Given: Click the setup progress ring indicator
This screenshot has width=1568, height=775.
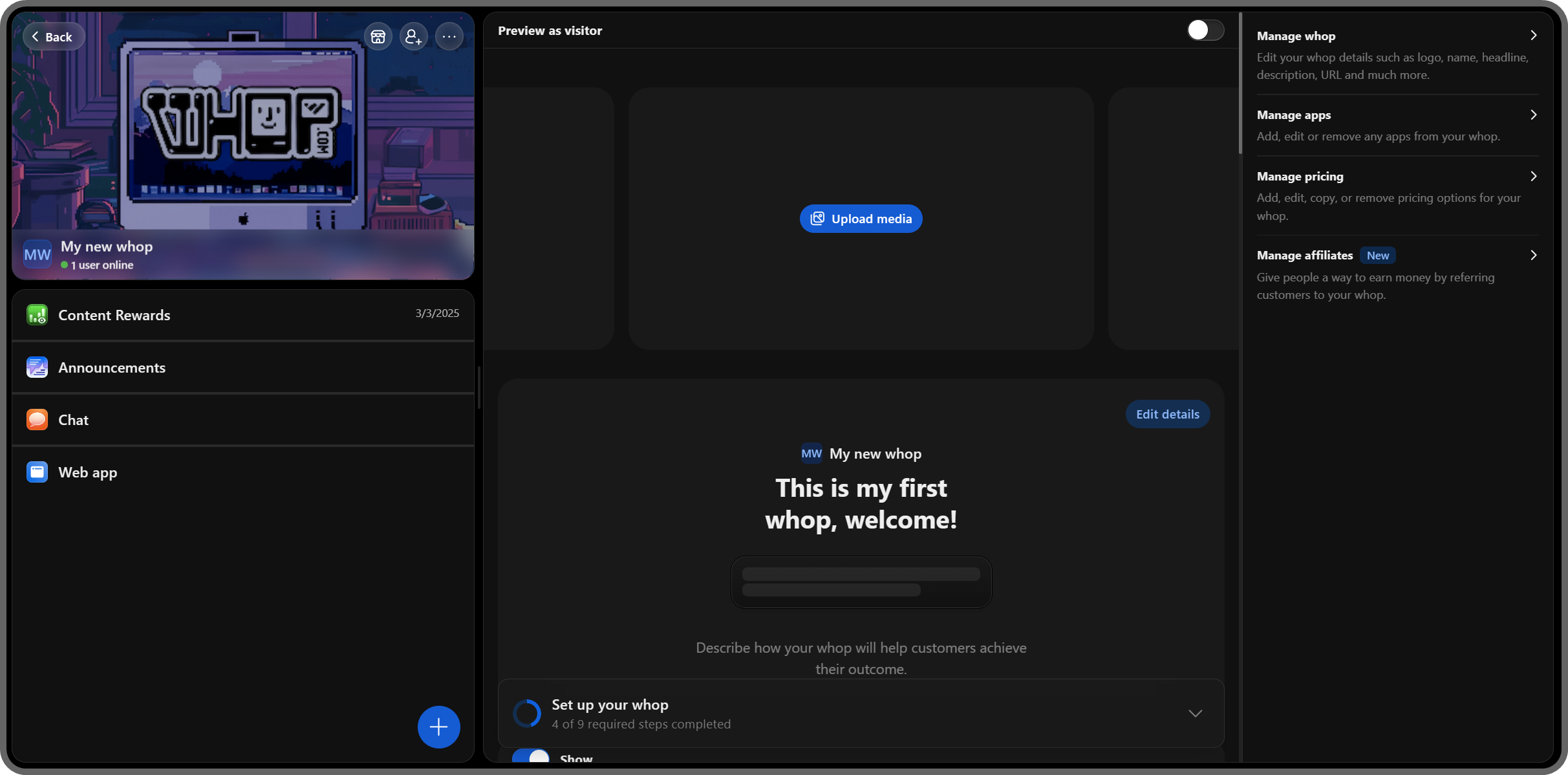Looking at the screenshot, I should coord(526,714).
